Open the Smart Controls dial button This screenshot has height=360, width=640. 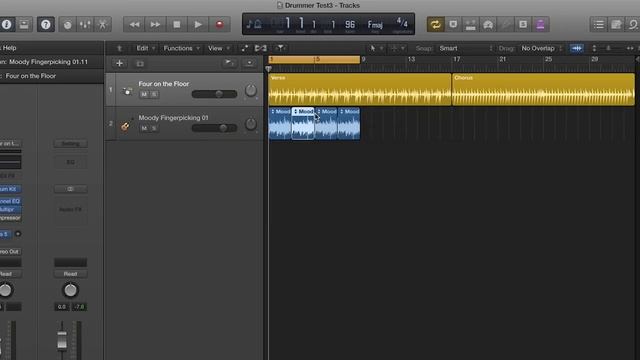click(68, 24)
